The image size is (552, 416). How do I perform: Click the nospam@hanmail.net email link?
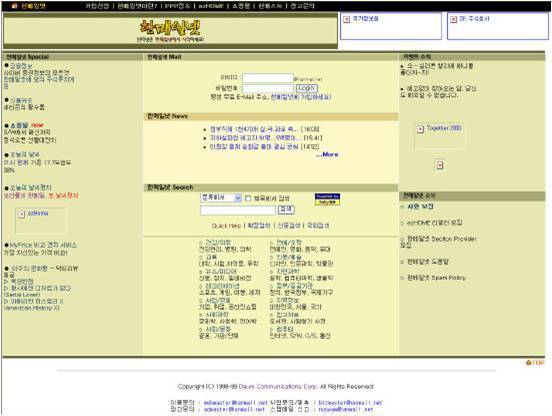(346, 409)
